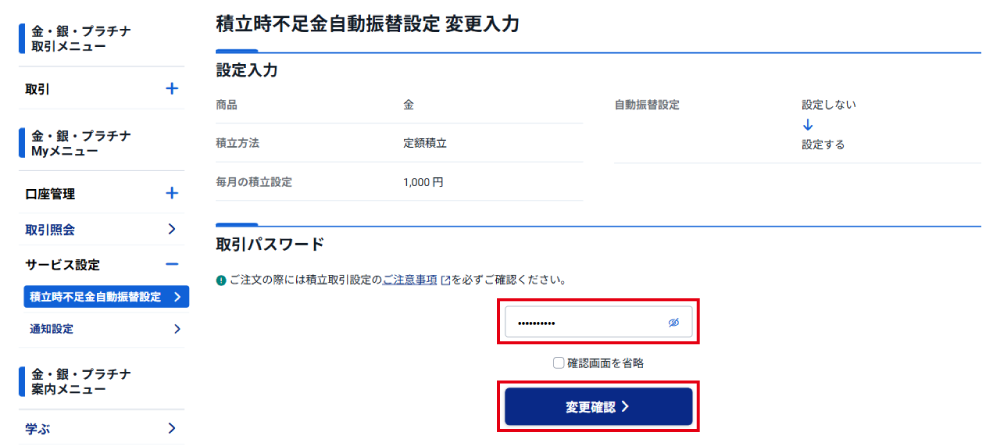Viewport: 1000px width, 445px height.
Task: Click the chevron arrow next to 学ぶ
Action: click(x=172, y=429)
